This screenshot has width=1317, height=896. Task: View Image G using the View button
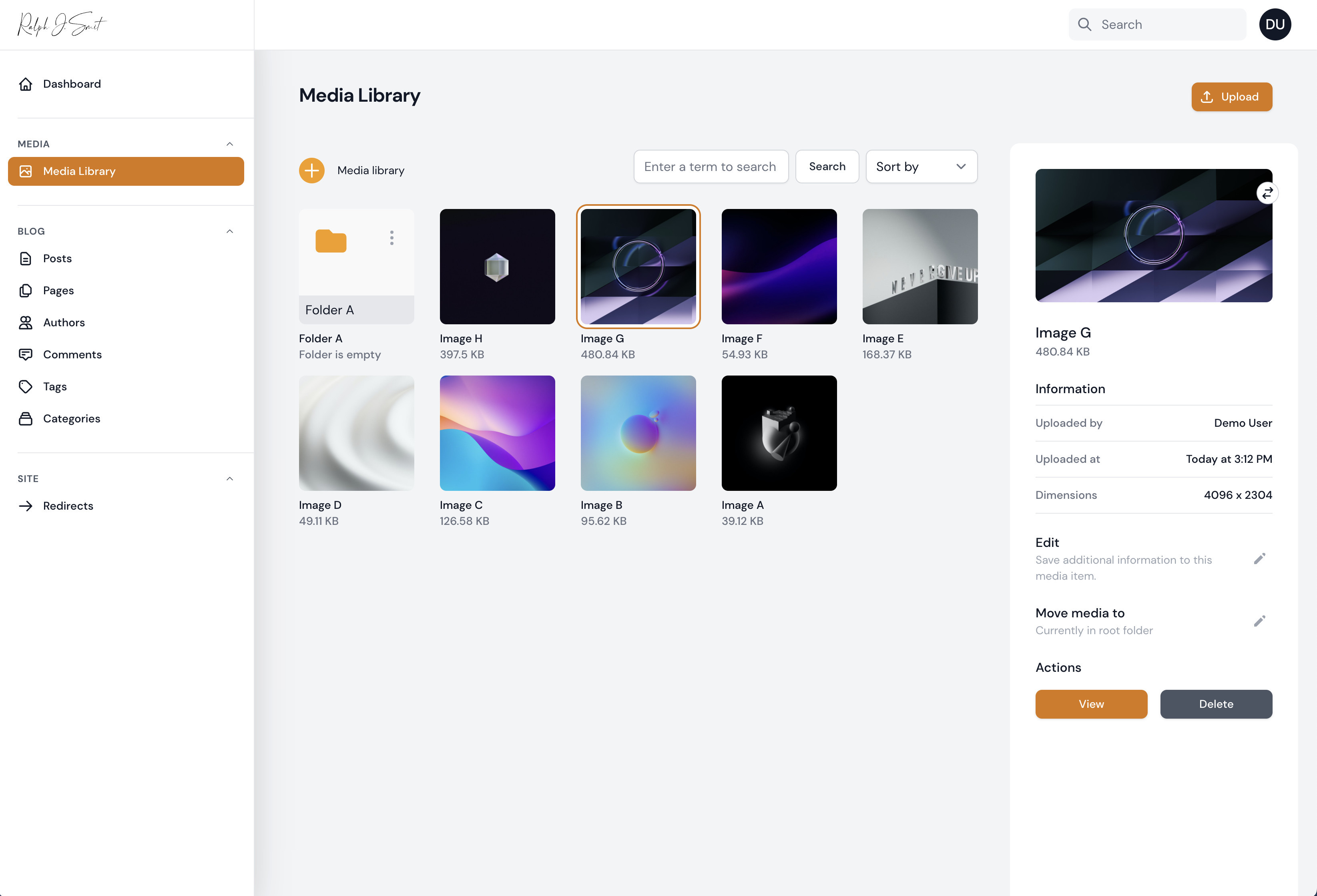[x=1091, y=704]
